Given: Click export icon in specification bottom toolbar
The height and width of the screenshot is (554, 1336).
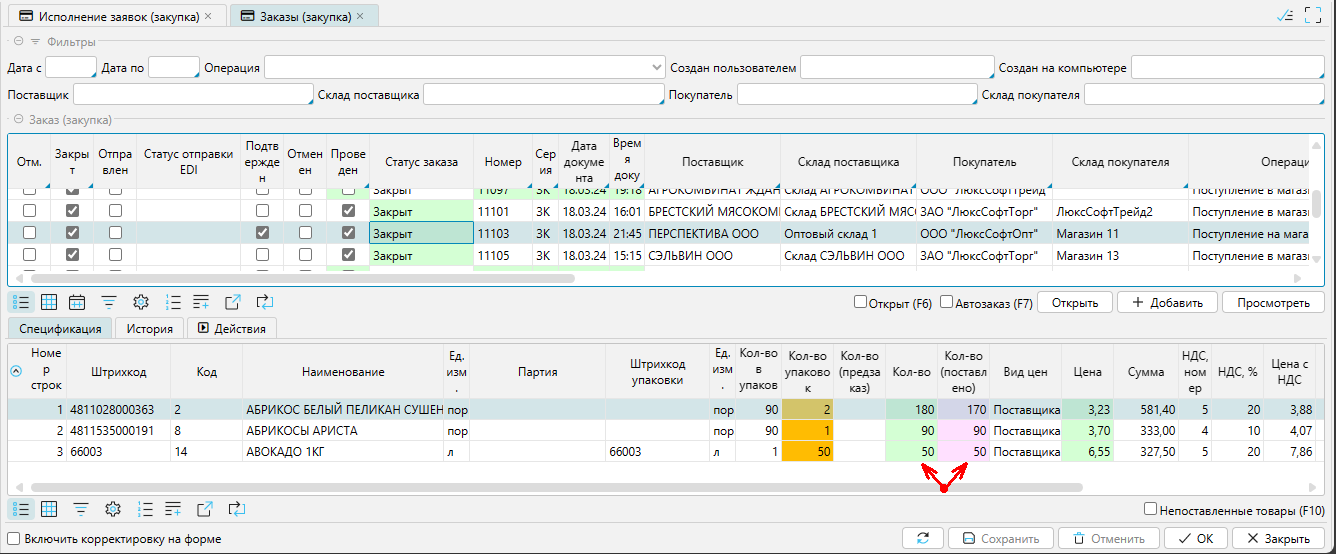Looking at the screenshot, I should click(205, 509).
